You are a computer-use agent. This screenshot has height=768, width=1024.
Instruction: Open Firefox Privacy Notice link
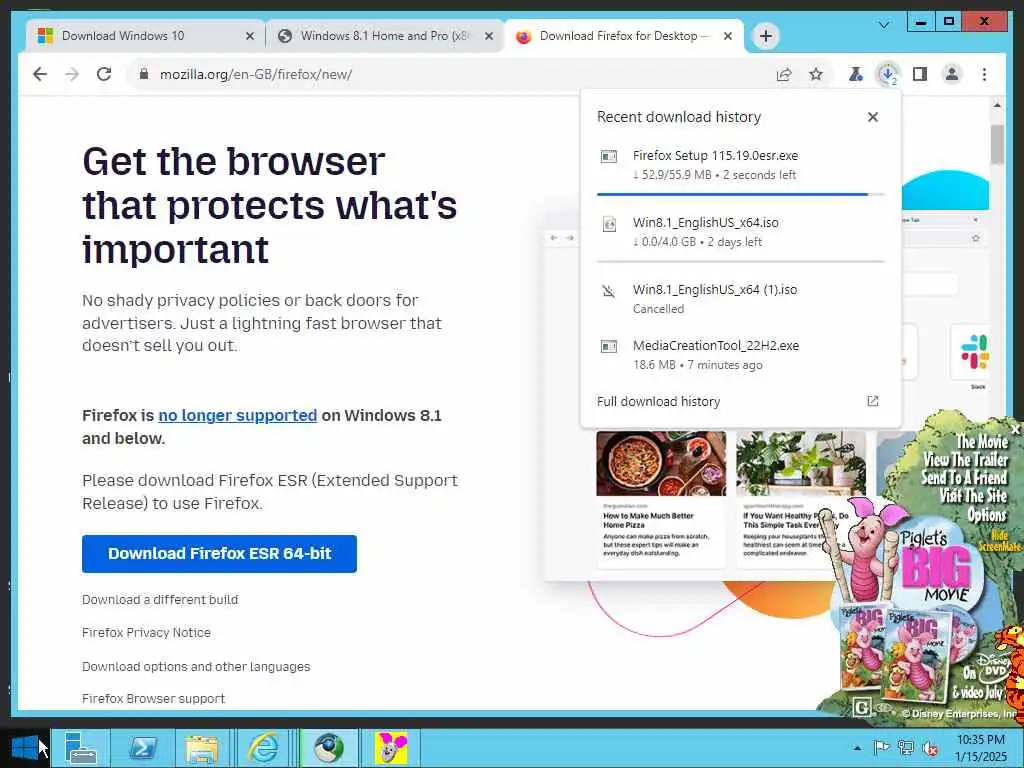pos(146,632)
